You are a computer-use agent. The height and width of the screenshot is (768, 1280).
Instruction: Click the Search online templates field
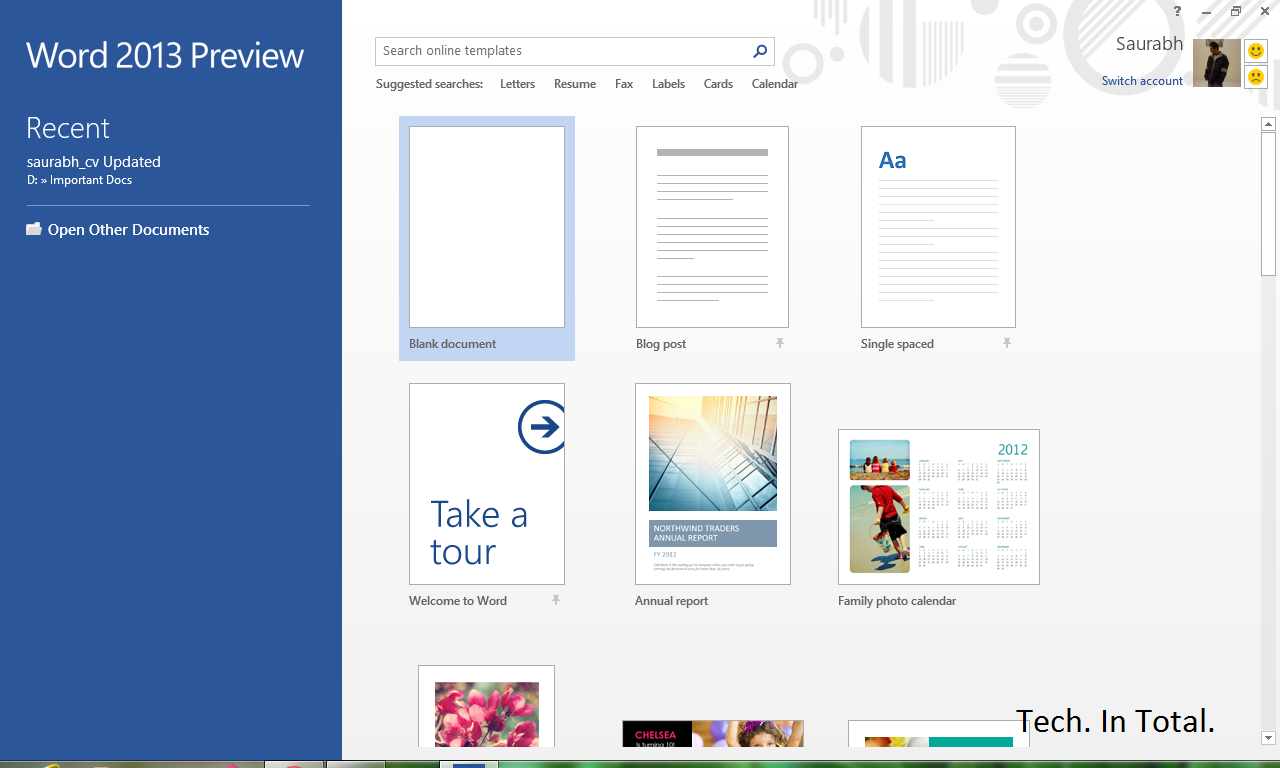point(560,50)
